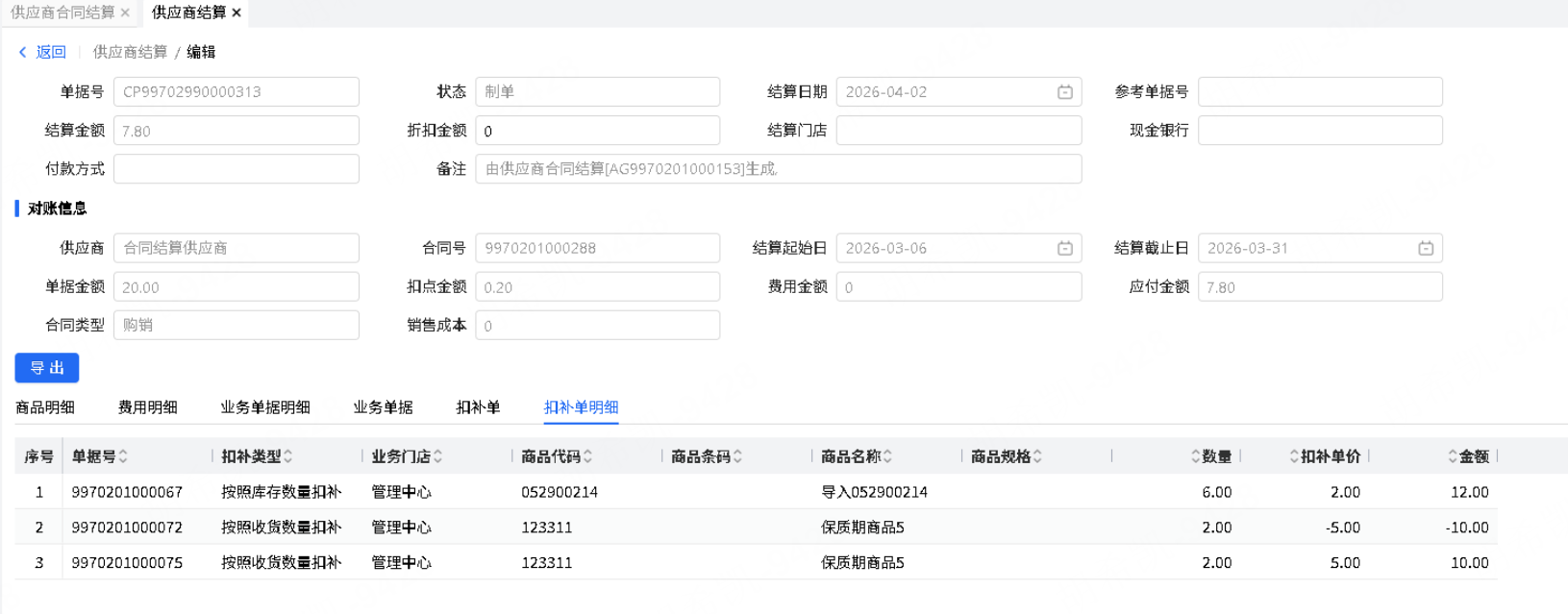This screenshot has width=1568, height=614.
Task: Sort table by 业务门店 column
Action: (x=438, y=456)
